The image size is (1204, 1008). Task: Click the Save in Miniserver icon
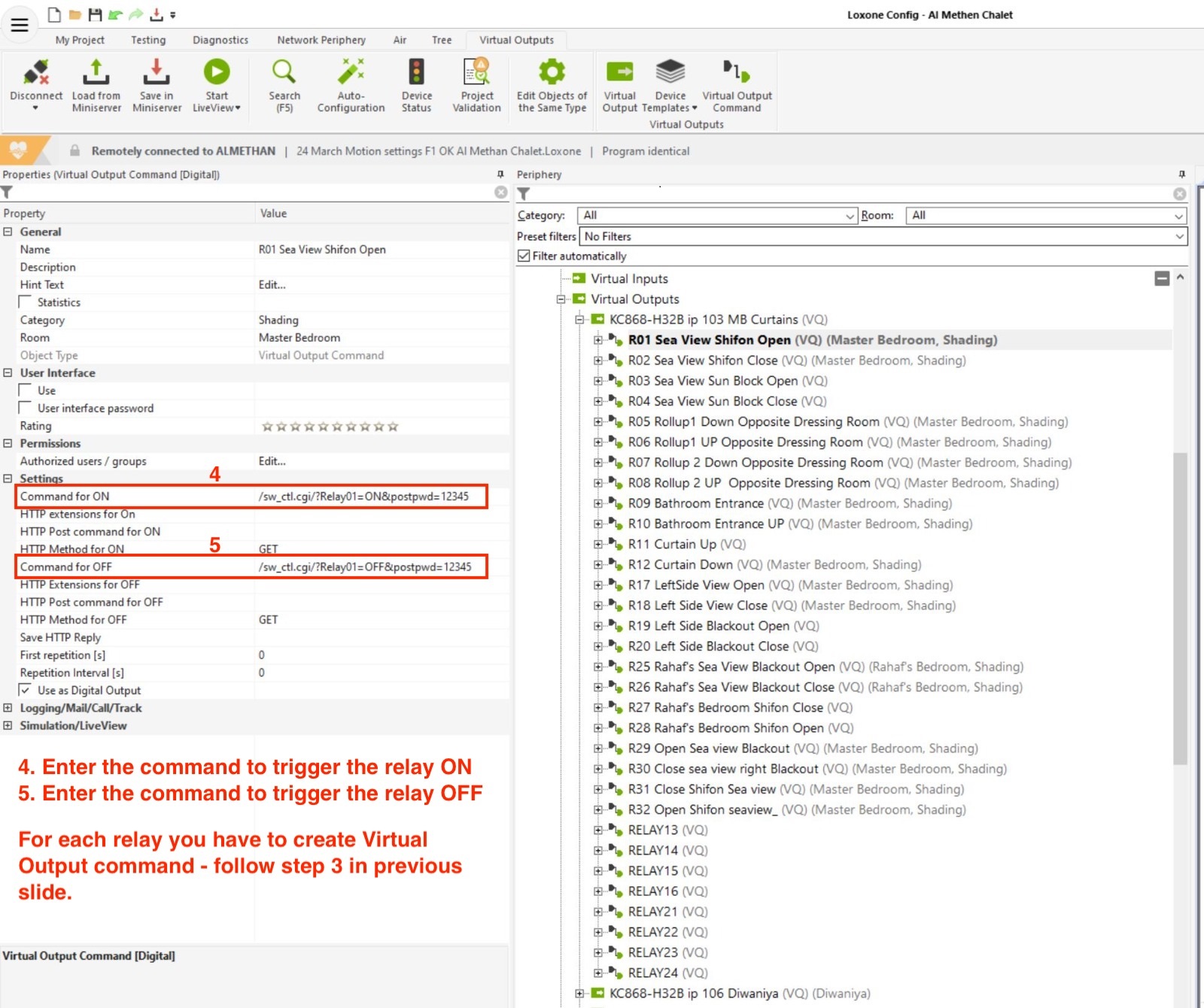click(157, 73)
